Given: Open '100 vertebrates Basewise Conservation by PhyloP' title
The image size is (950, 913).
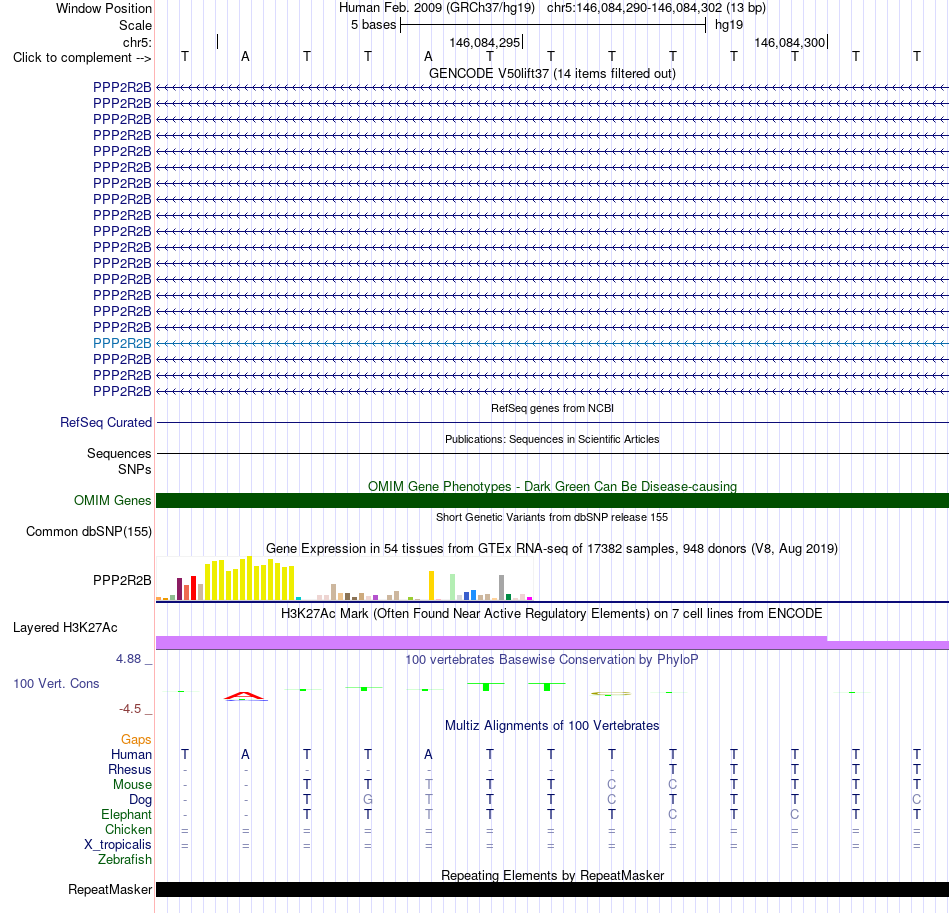Looking at the screenshot, I should 552,660.
